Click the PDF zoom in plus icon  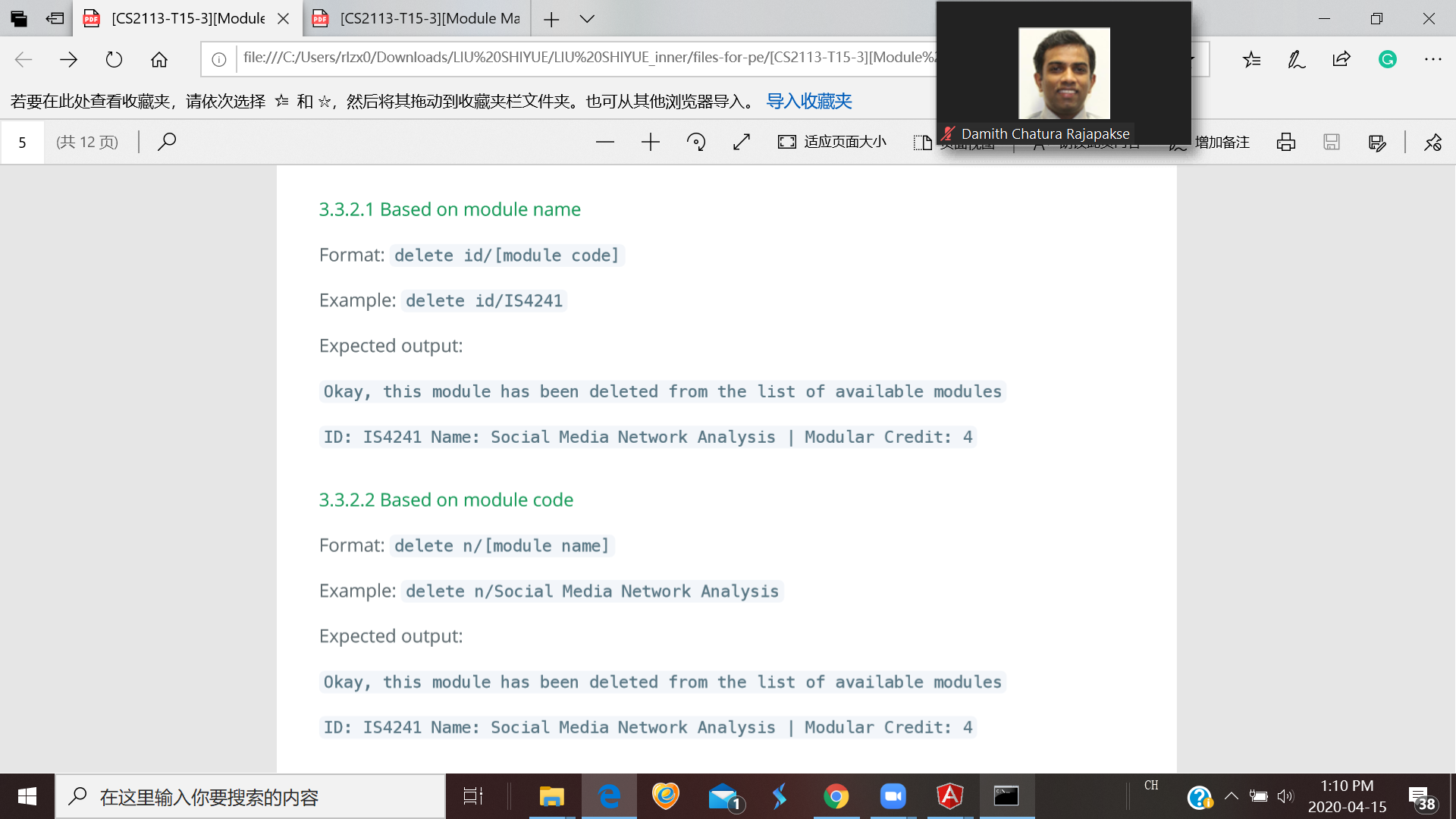click(650, 142)
